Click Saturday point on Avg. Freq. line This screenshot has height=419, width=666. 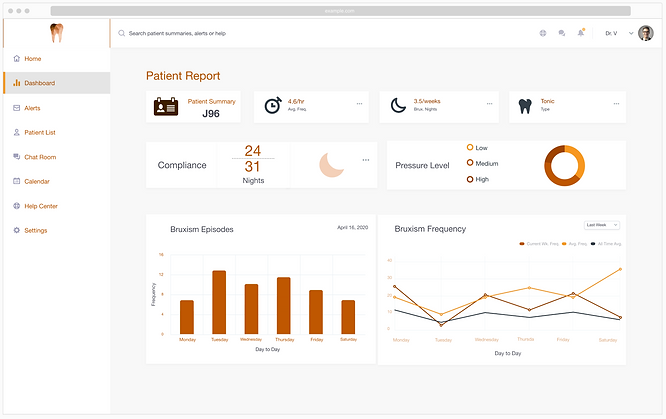point(620,269)
